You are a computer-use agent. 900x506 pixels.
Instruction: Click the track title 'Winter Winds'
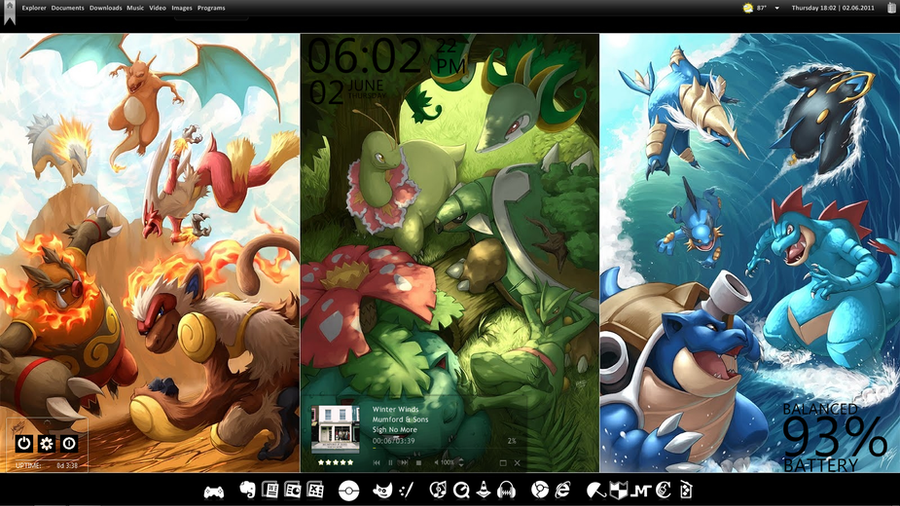click(x=395, y=409)
